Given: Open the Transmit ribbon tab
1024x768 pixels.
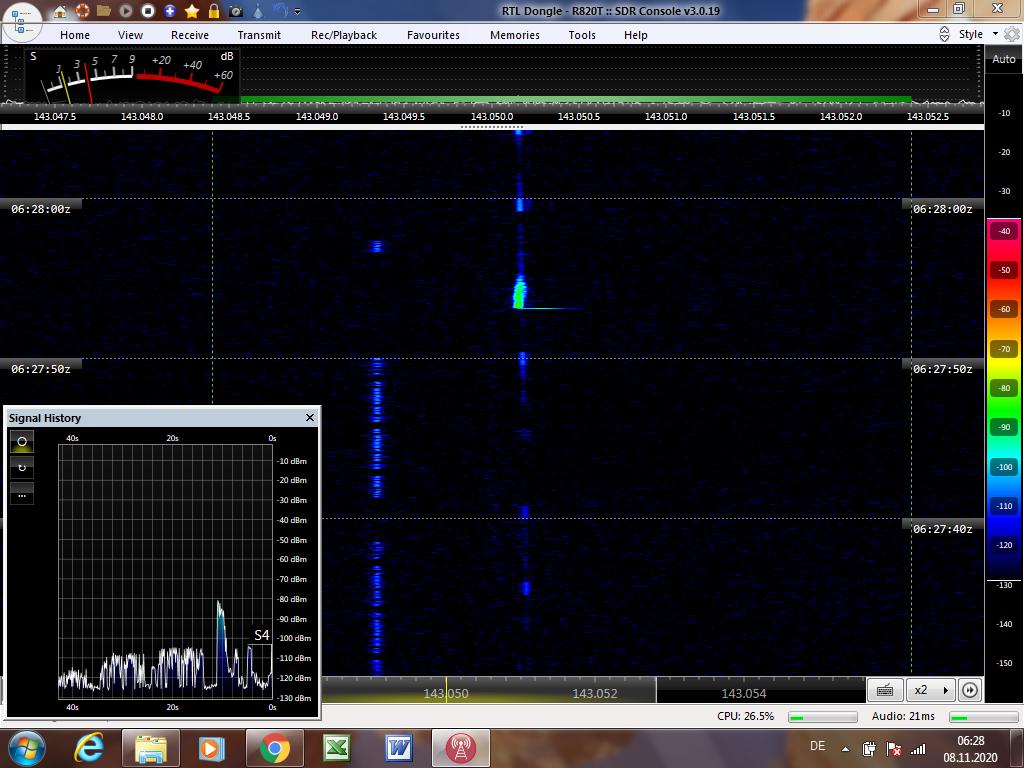Looking at the screenshot, I should [259, 35].
